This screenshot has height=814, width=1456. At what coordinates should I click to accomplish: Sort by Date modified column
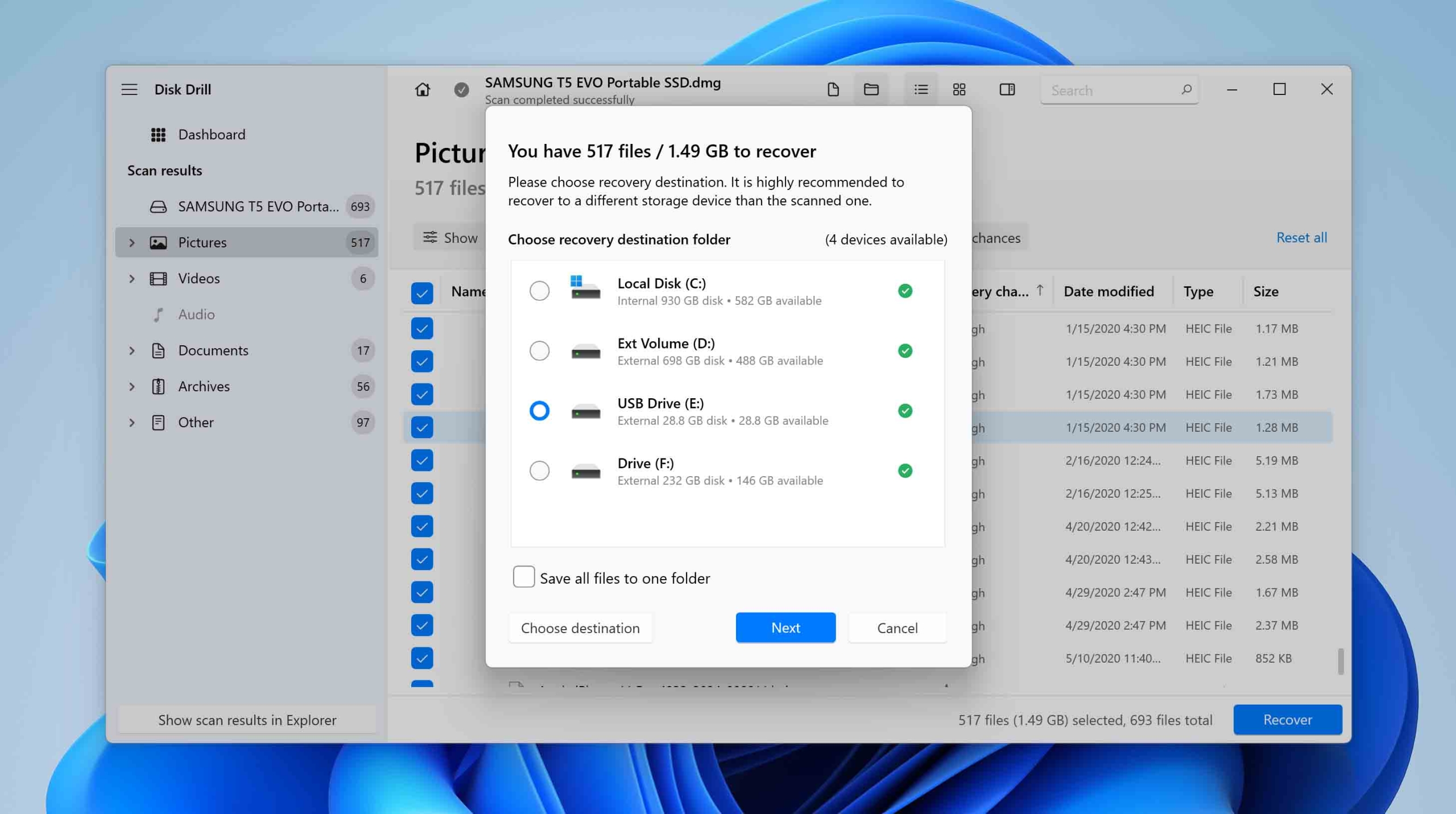point(1108,291)
